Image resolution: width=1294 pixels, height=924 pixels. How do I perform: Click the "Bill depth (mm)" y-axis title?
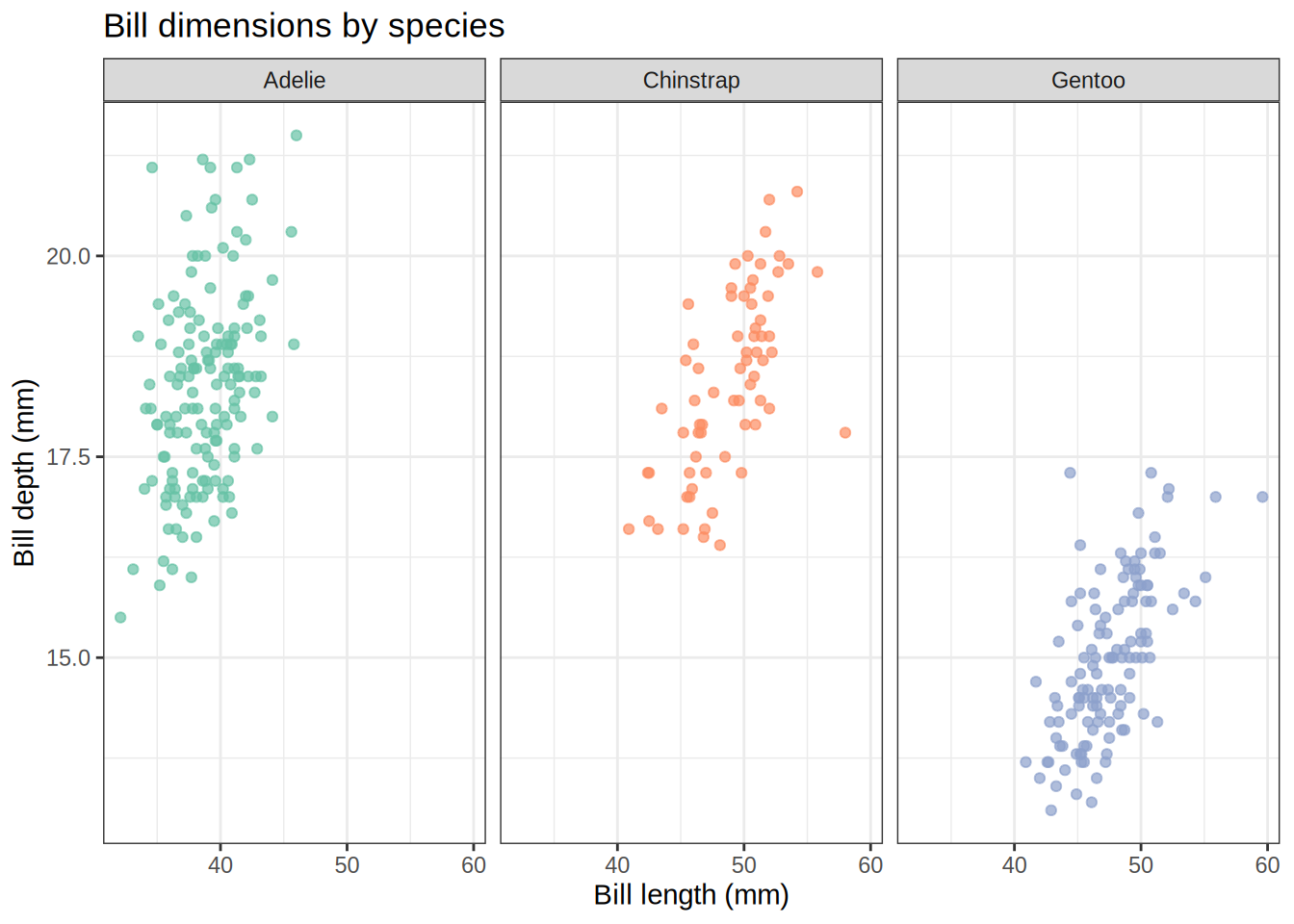tap(24, 473)
